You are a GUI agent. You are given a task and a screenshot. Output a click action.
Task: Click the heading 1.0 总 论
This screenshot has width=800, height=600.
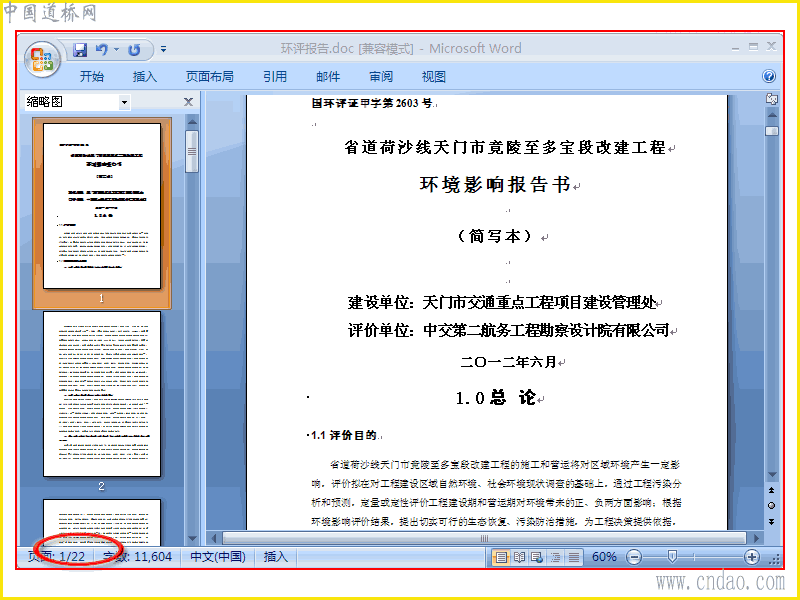click(495, 397)
